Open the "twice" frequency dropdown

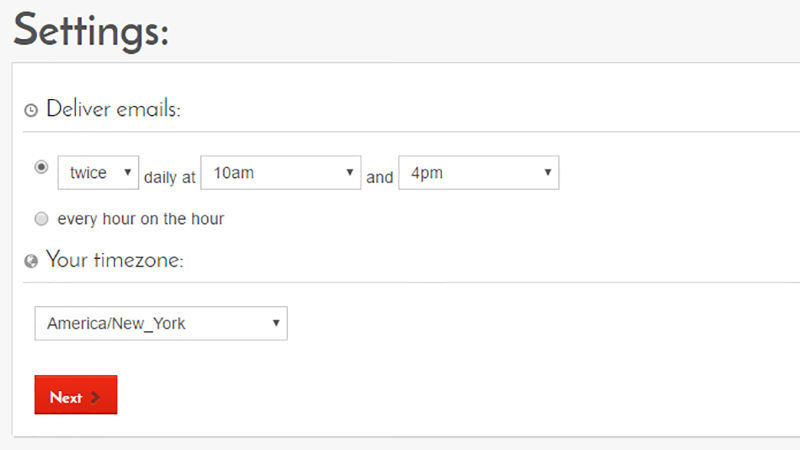[97, 173]
